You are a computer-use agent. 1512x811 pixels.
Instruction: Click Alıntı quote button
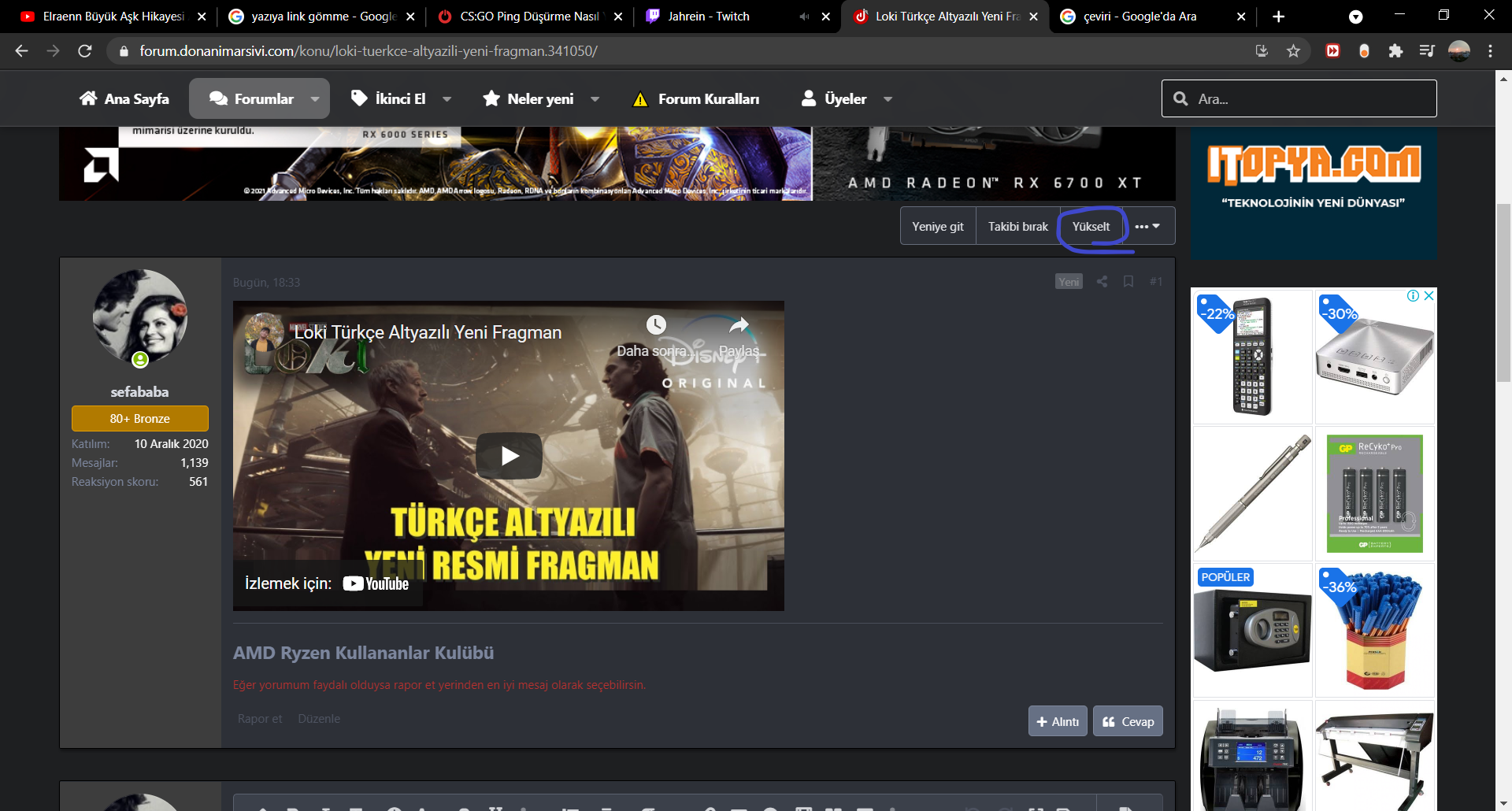point(1058,721)
